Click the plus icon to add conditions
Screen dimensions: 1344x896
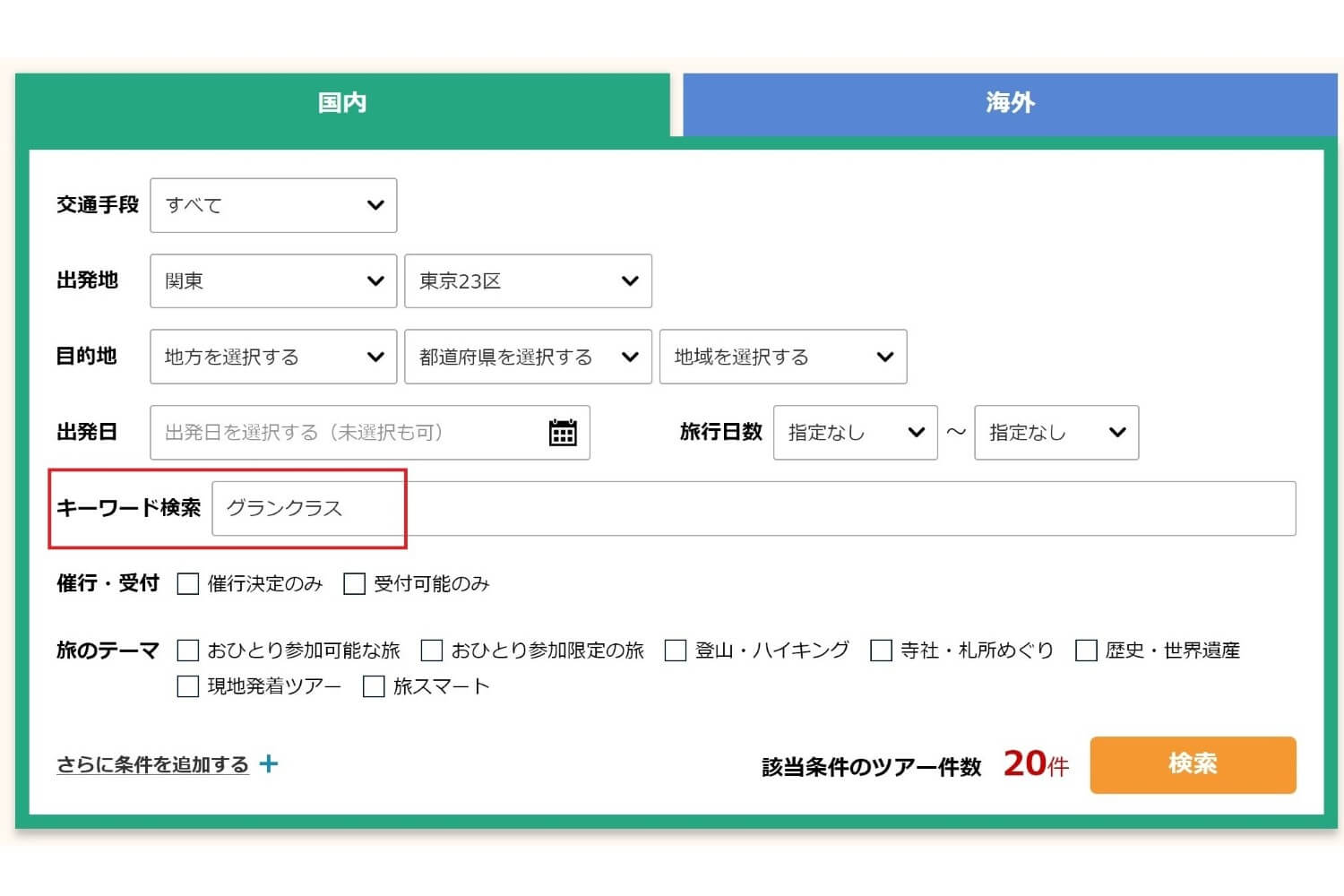[x=269, y=764]
